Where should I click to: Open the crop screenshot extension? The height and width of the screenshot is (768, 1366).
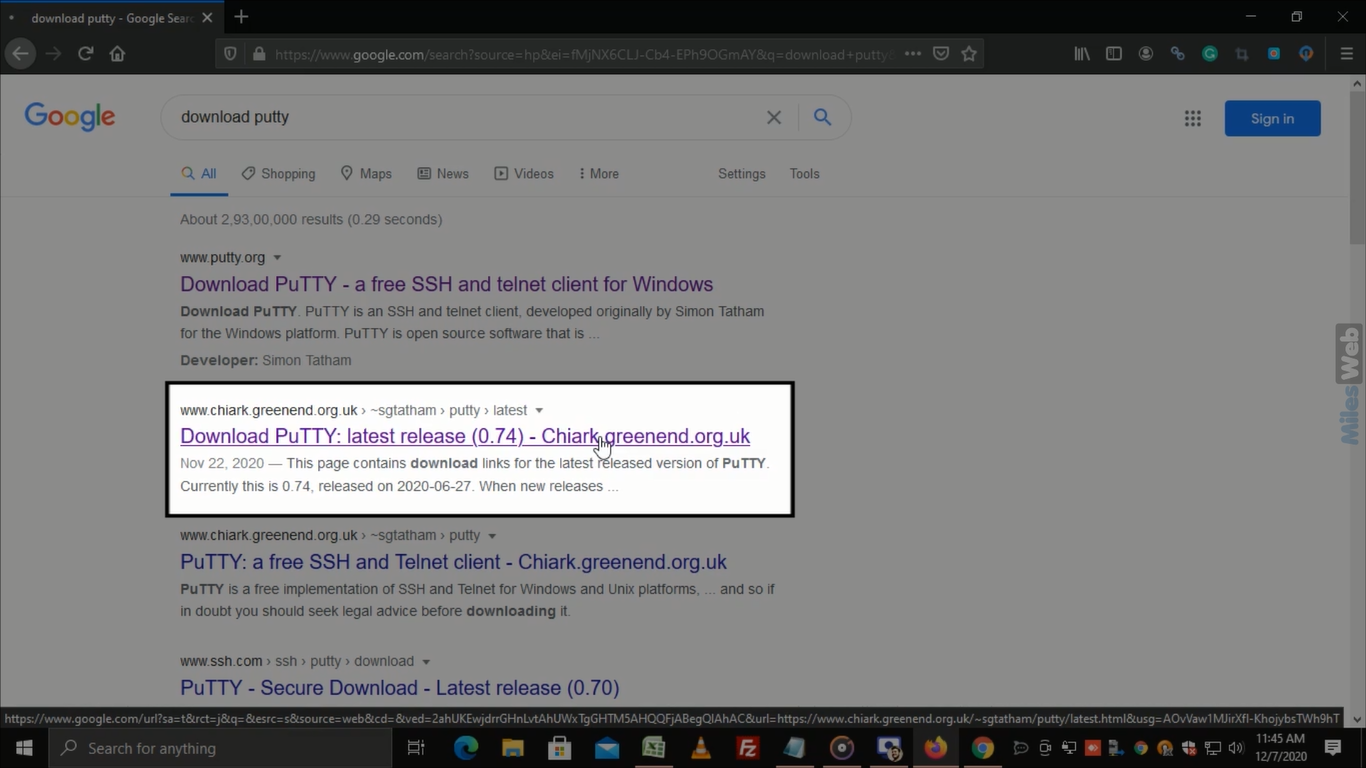(1242, 54)
